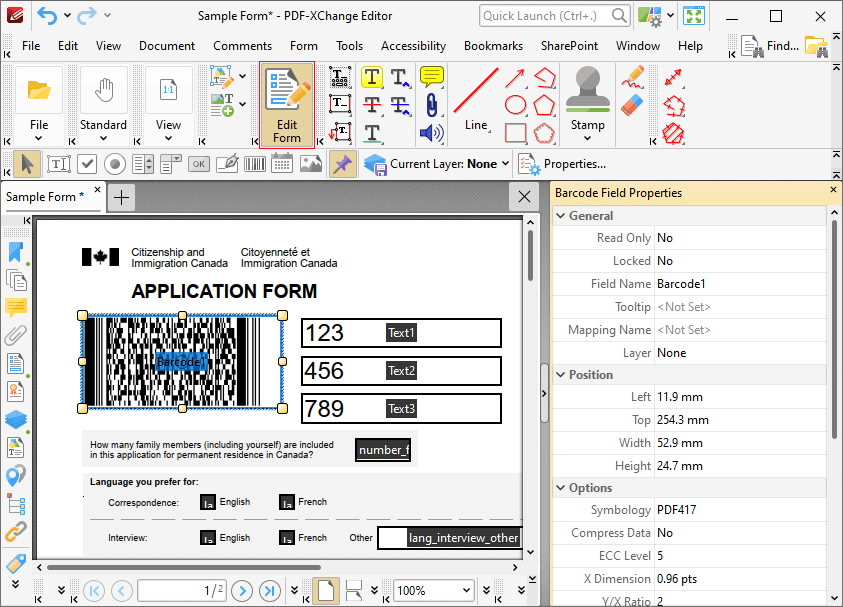Open the Bookmarks pane from sidebar

tap(16, 252)
